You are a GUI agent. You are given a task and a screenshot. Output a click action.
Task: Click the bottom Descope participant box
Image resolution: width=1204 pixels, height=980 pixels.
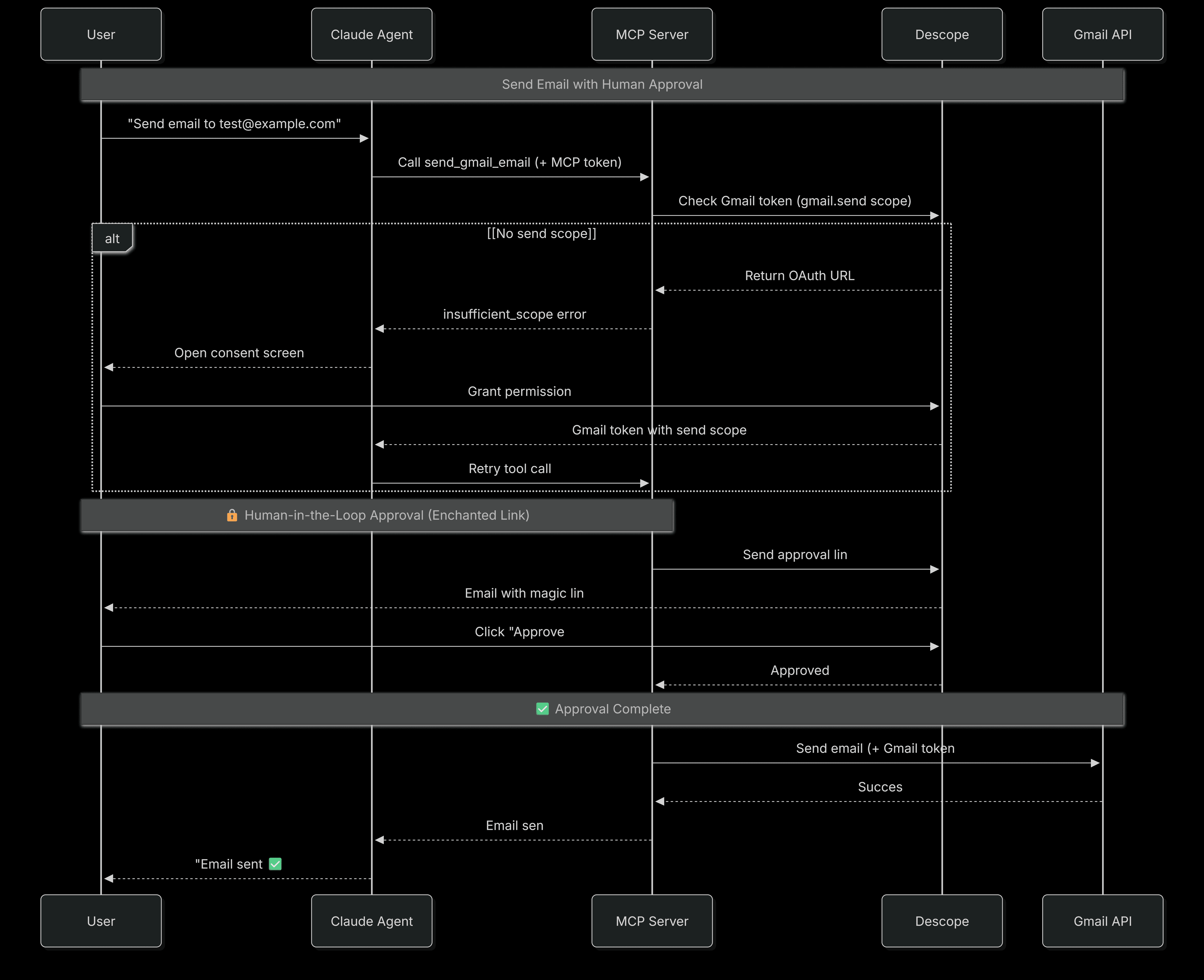tap(942, 921)
